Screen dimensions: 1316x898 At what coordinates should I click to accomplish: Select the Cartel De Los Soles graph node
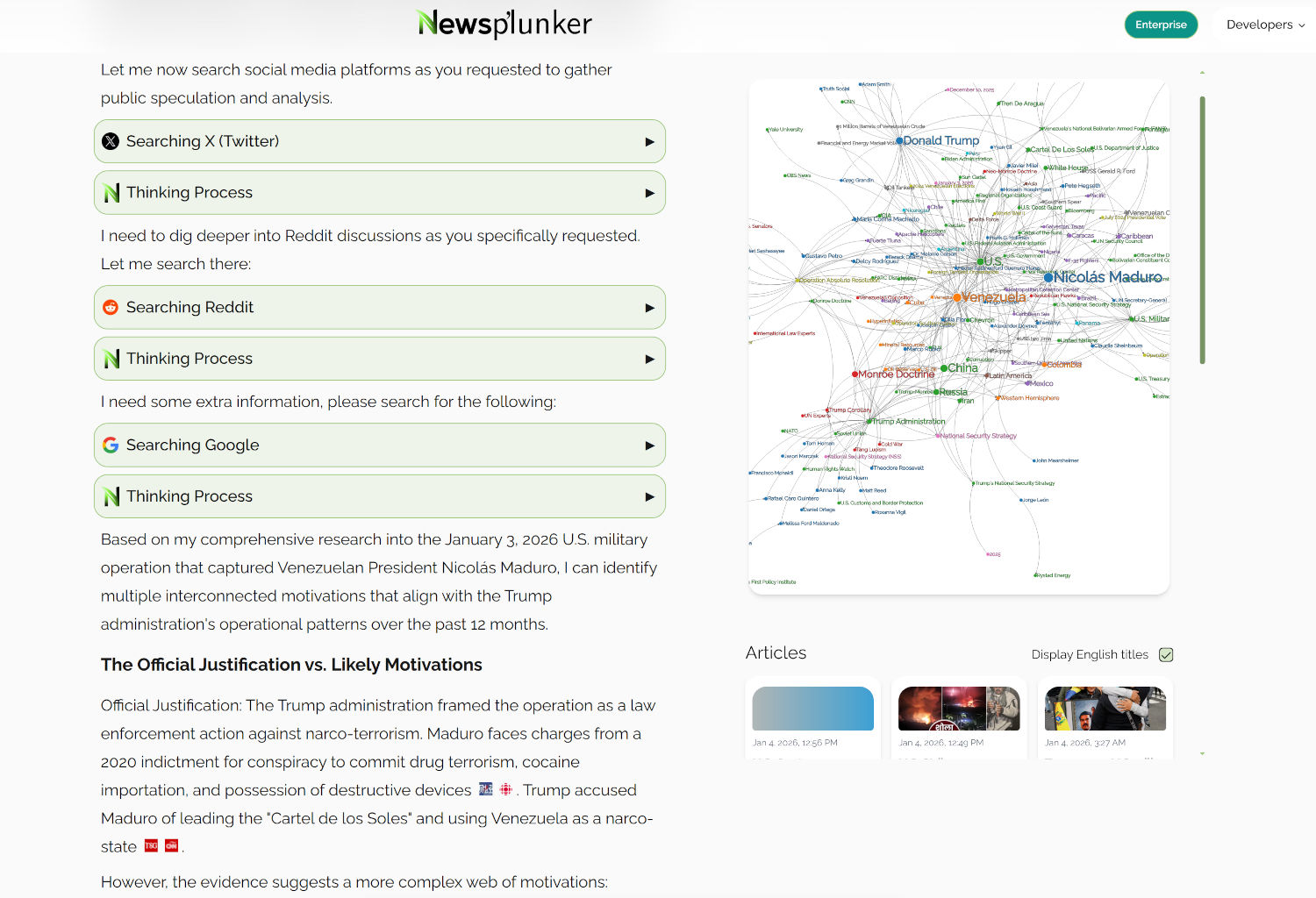[1028, 150]
